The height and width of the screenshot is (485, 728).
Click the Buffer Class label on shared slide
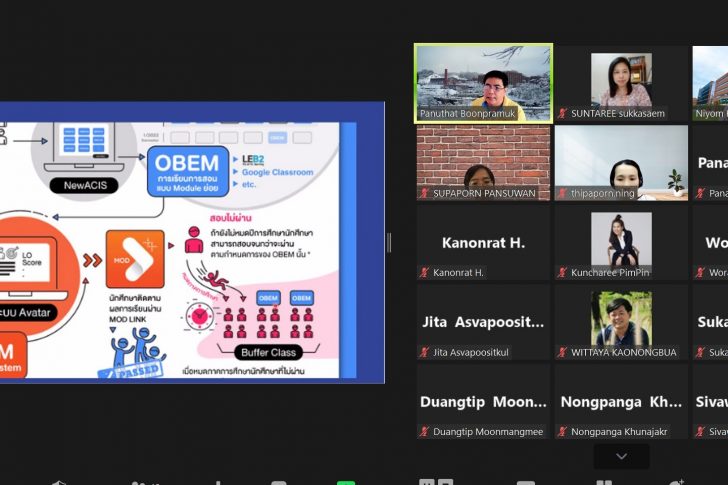[267, 352]
